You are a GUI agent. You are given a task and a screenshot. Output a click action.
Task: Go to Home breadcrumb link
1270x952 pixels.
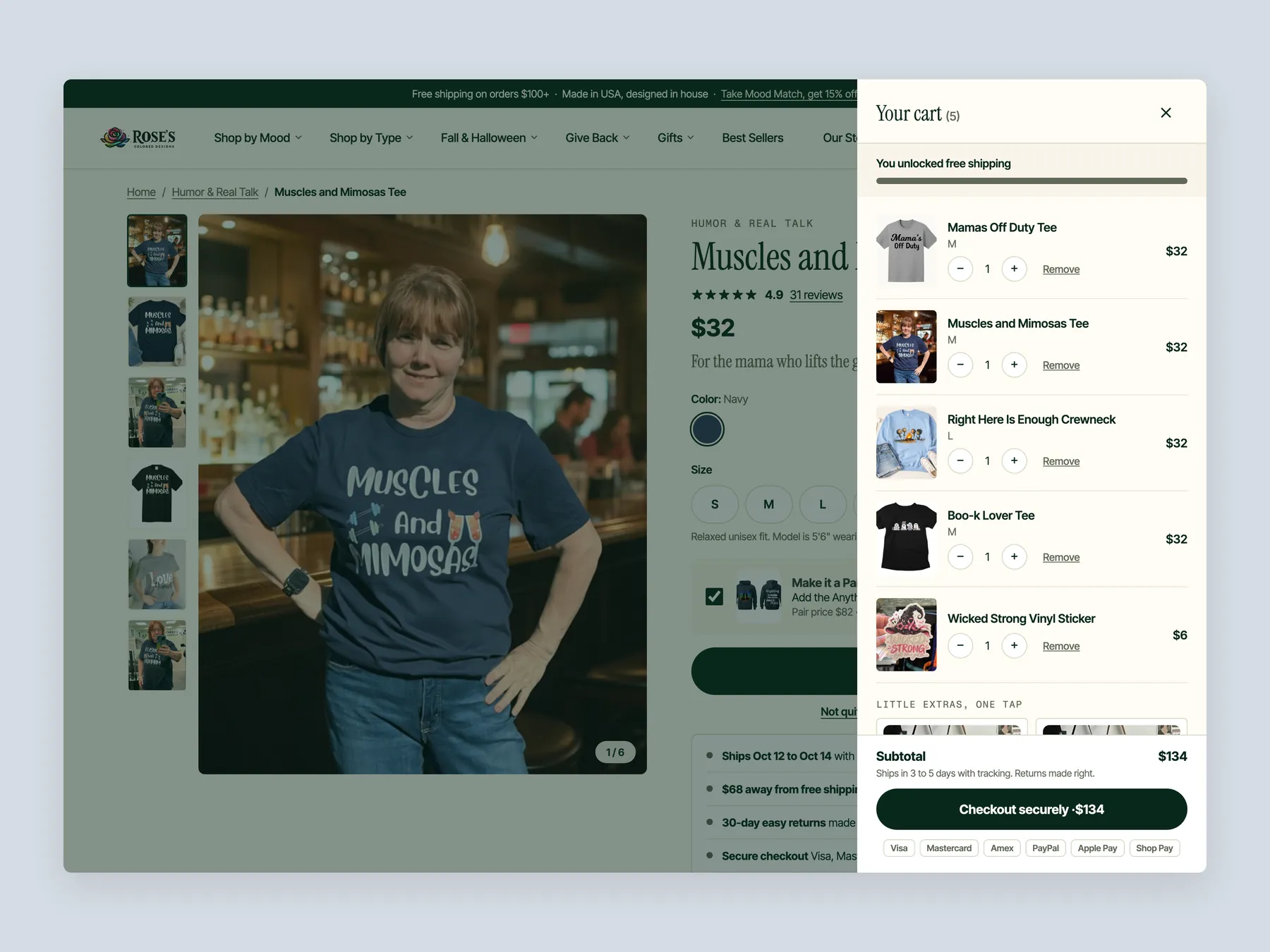pyautogui.click(x=141, y=193)
